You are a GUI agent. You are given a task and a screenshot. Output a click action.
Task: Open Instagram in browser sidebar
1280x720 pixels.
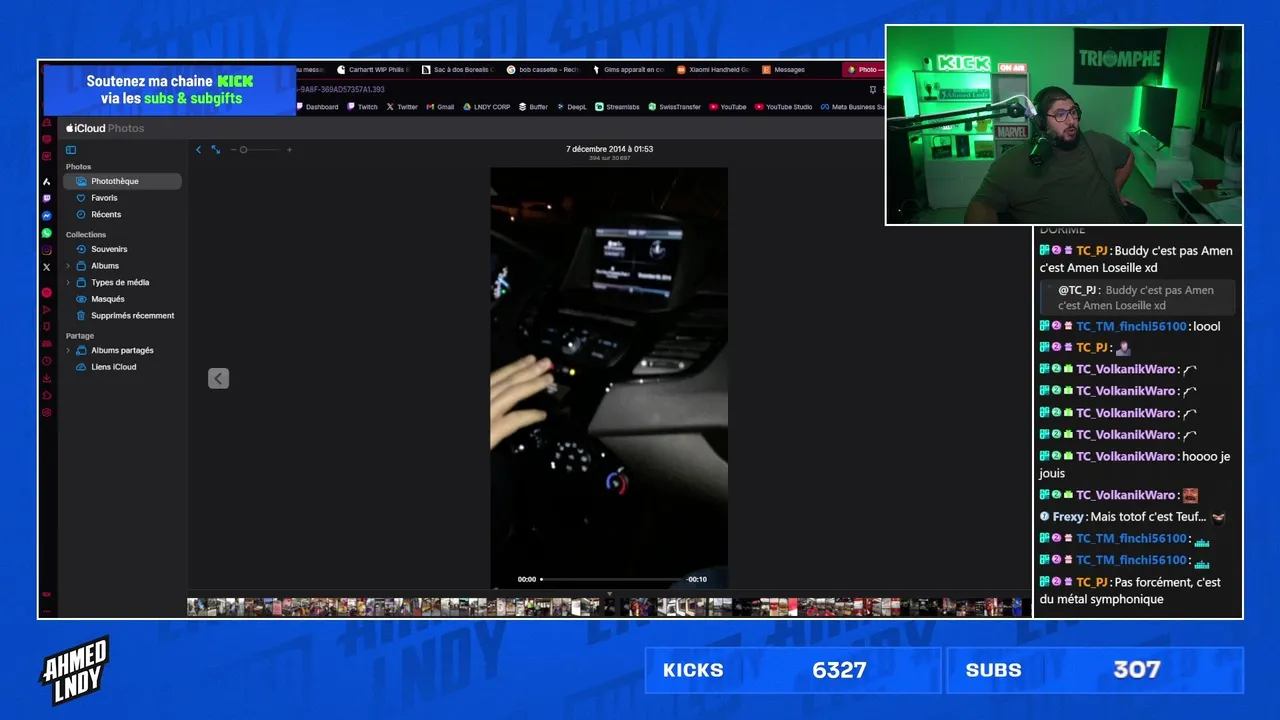pos(47,250)
